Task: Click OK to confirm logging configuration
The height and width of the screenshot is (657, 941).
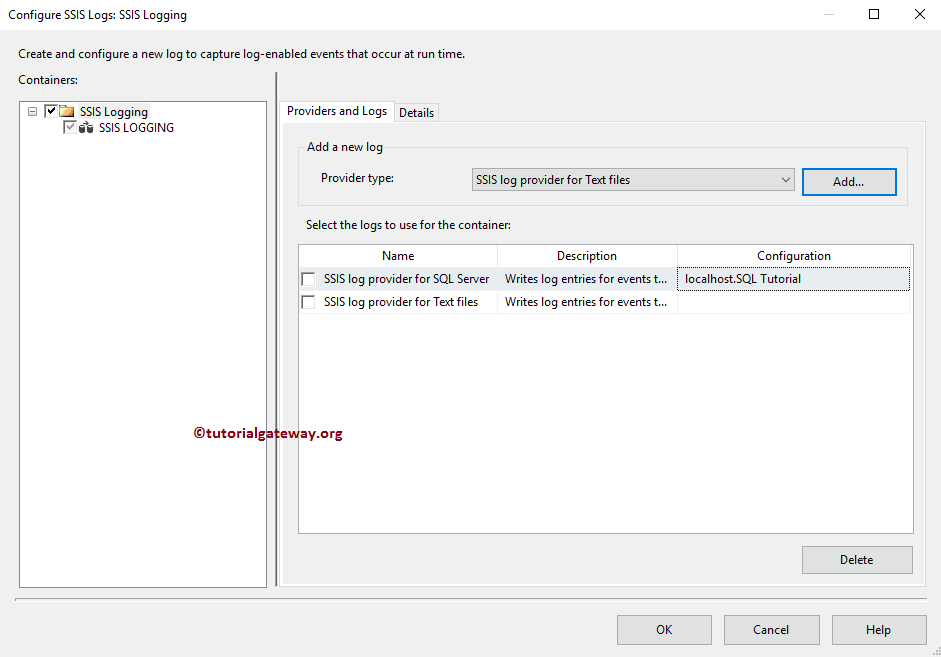Action: coord(663,629)
